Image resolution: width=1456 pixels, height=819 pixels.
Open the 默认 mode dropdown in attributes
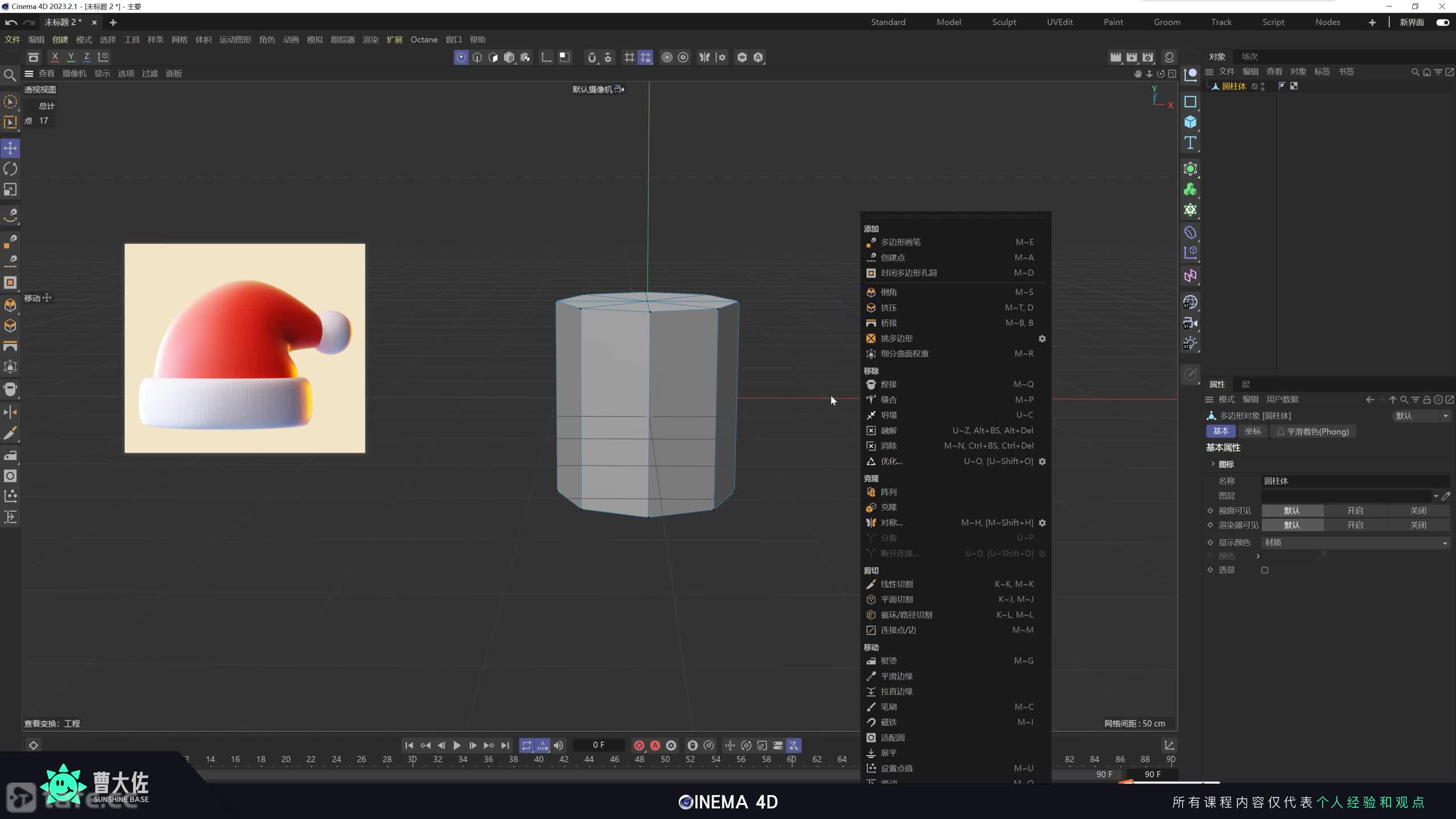[x=1420, y=416]
